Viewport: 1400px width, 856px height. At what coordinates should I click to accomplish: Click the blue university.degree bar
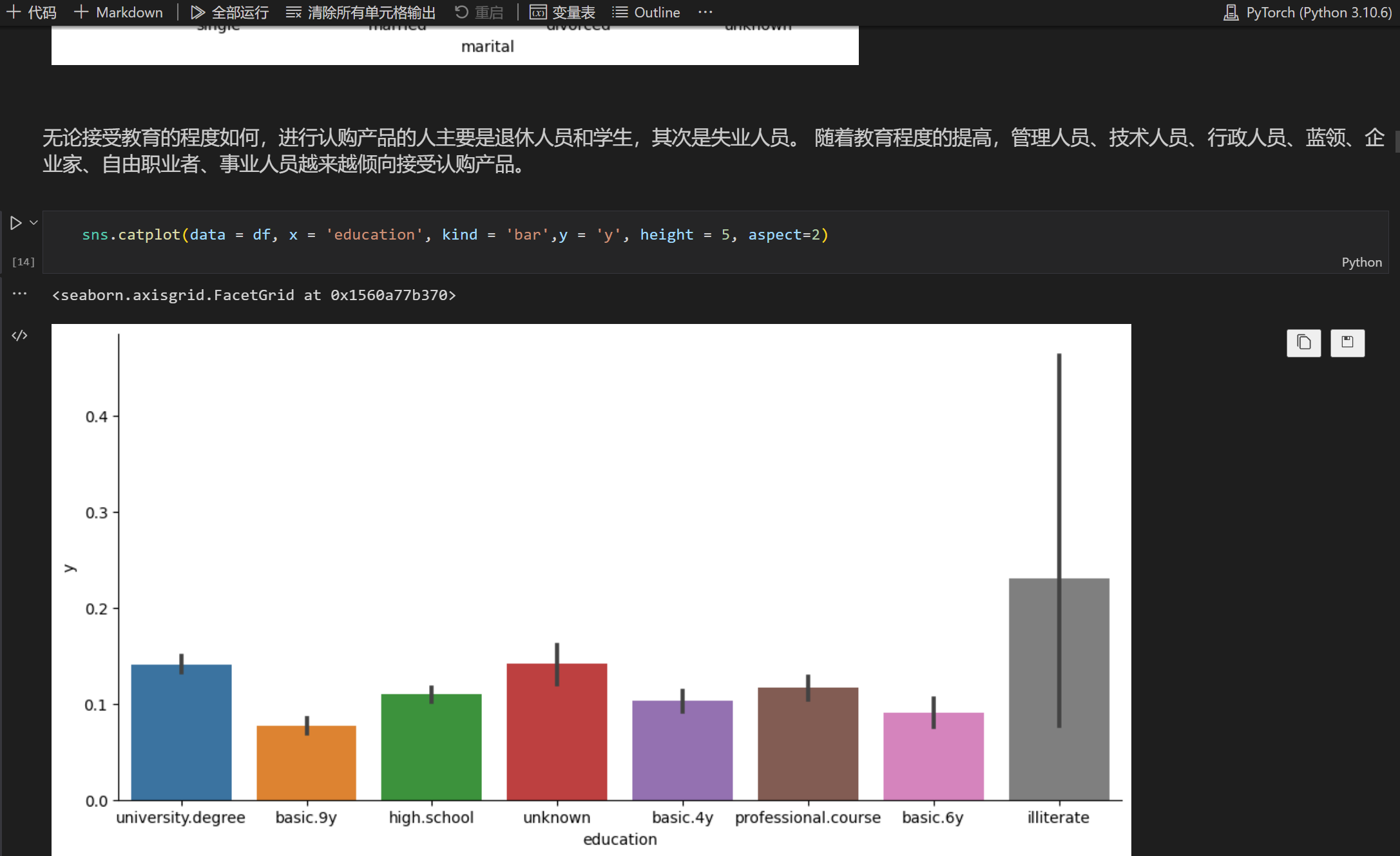[x=181, y=732]
